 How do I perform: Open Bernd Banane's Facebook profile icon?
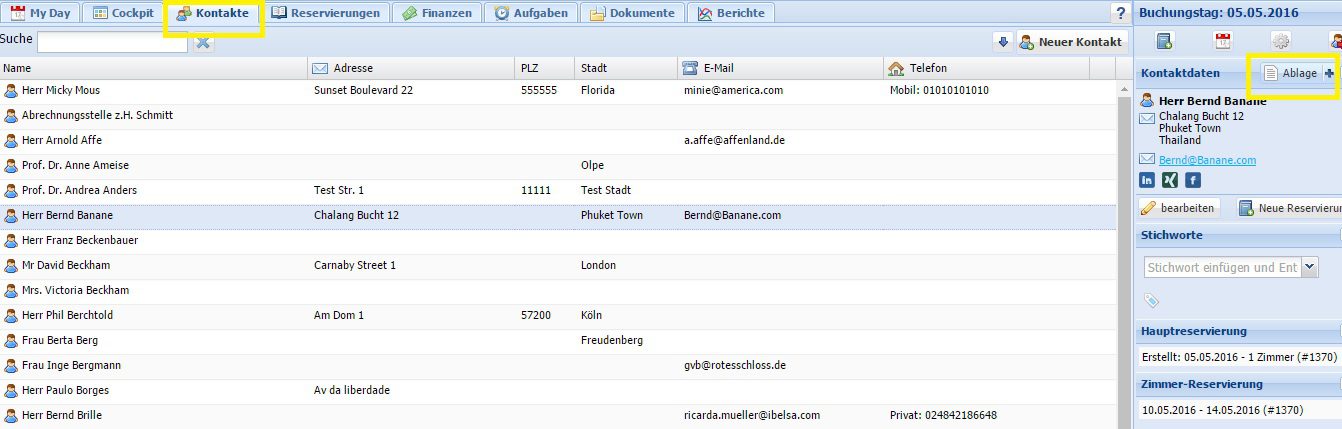(x=1193, y=180)
